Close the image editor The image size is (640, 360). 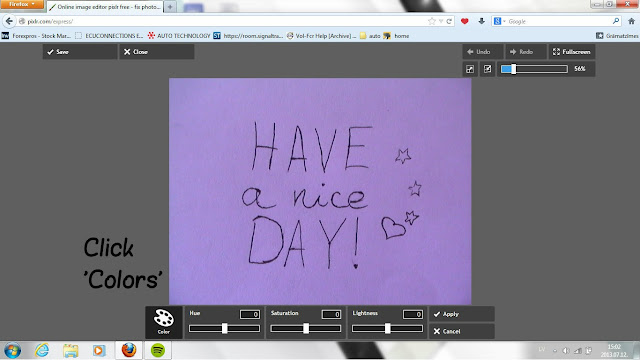tap(157, 52)
